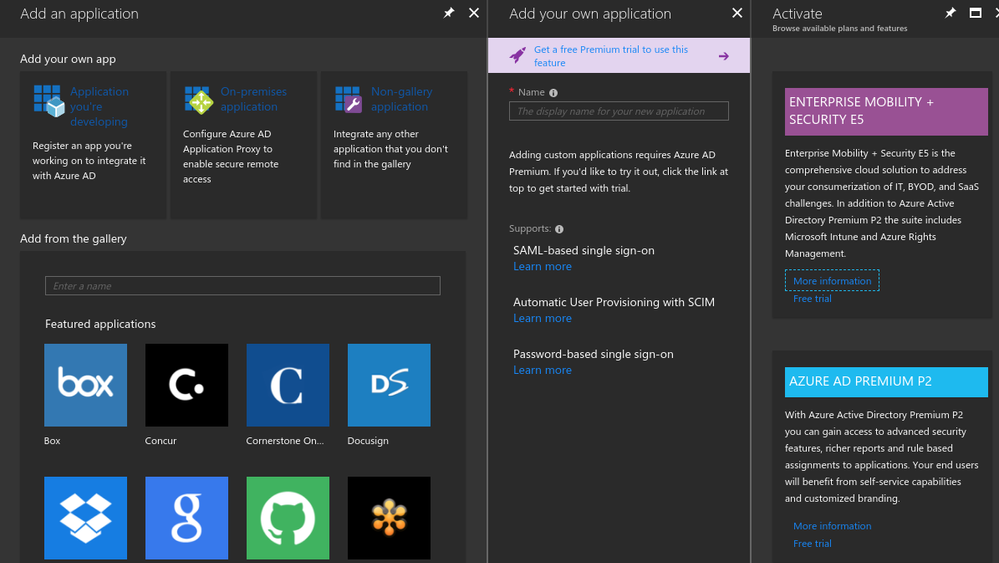
Task: Open the On-premises application link
Action: [x=254, y=99]
